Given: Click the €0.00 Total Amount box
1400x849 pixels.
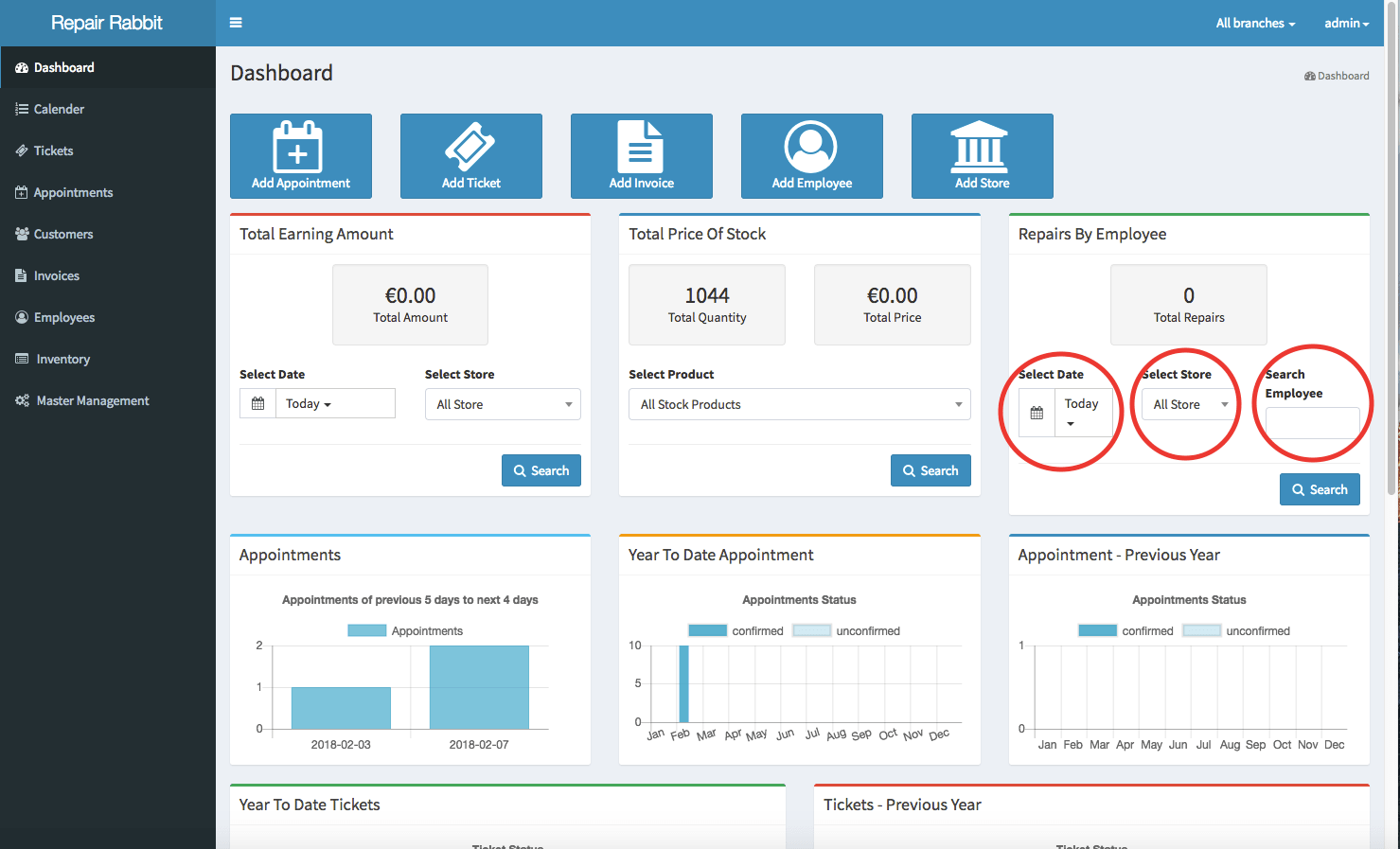Looking at the screenshot, I should point(410,305).
